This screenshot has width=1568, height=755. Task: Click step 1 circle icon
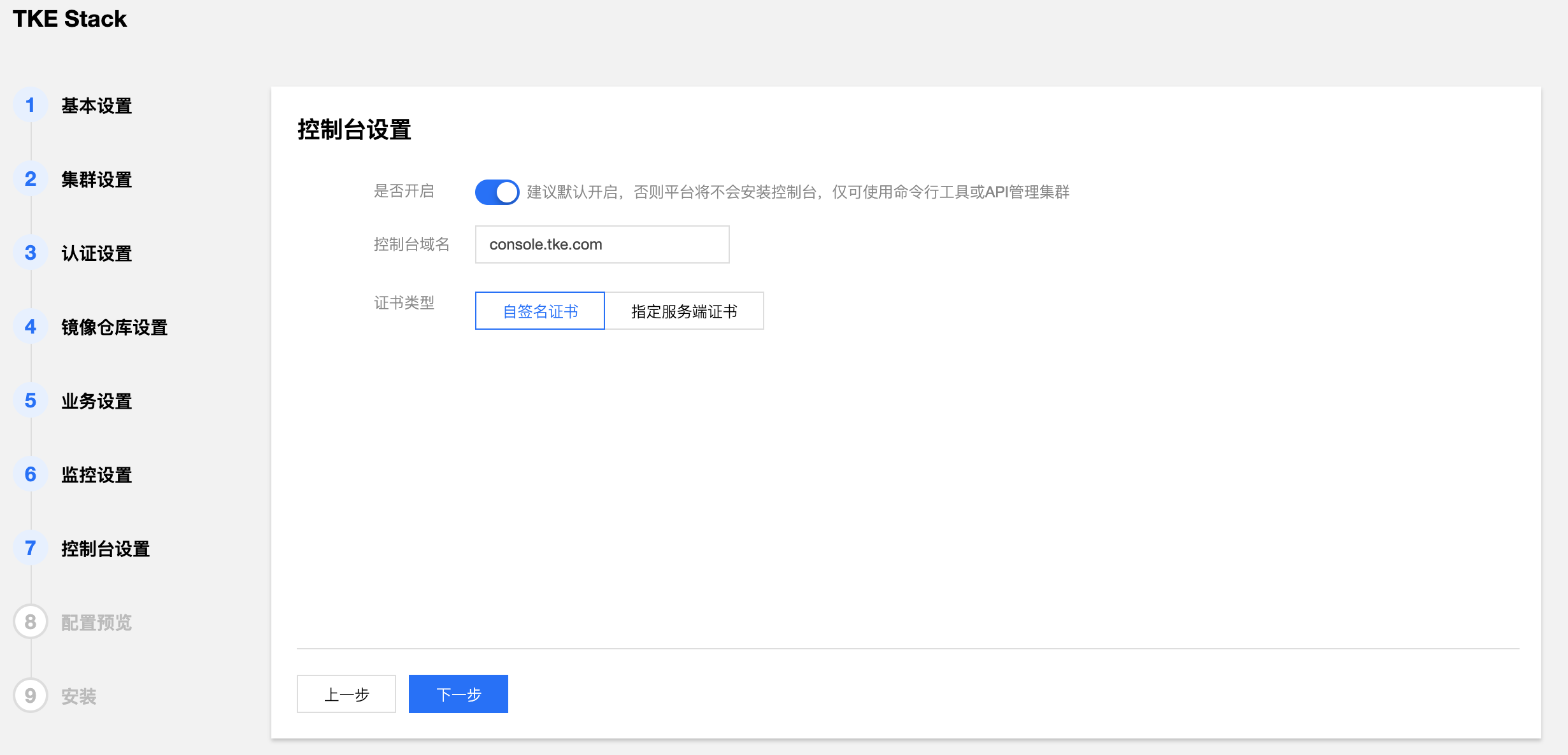(x=30, y=105)
